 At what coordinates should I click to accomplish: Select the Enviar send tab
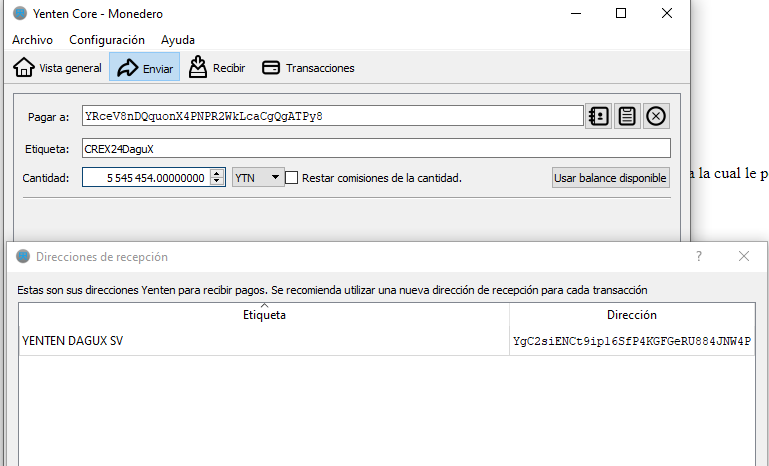click(145, 68)
